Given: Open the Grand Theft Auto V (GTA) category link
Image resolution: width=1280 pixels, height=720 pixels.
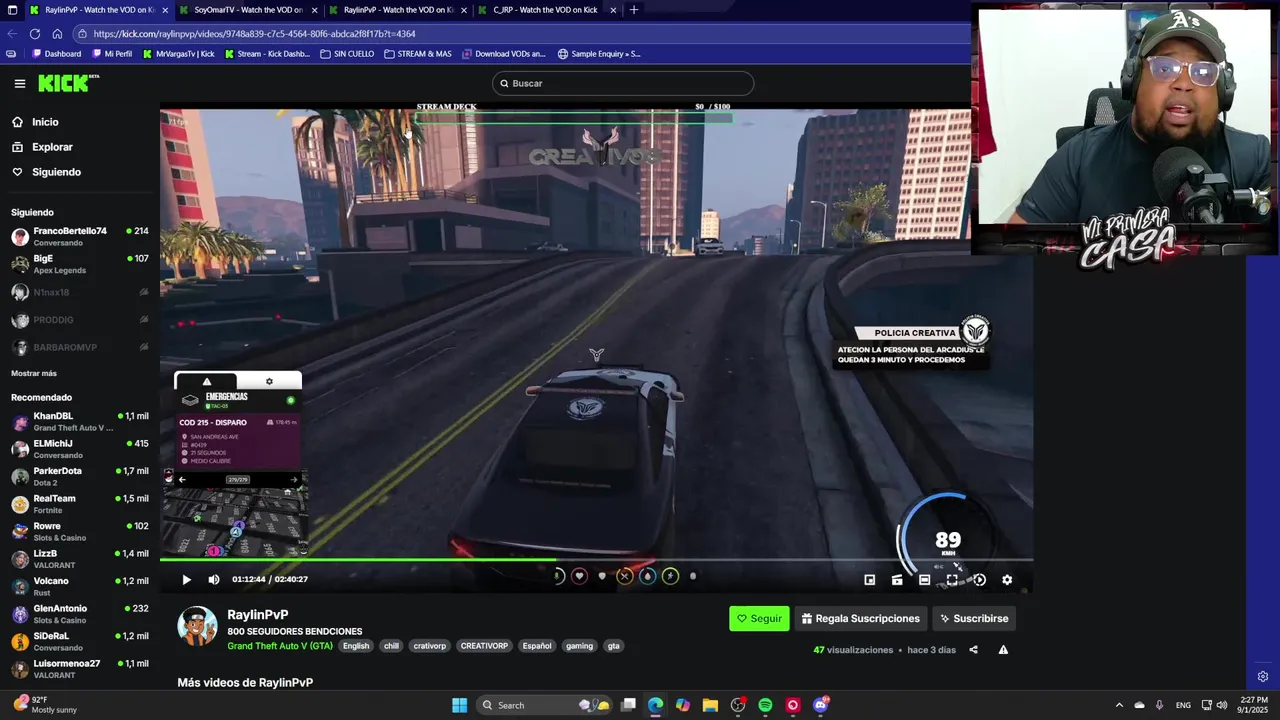Looking at the screenshot, I should 280,646.
